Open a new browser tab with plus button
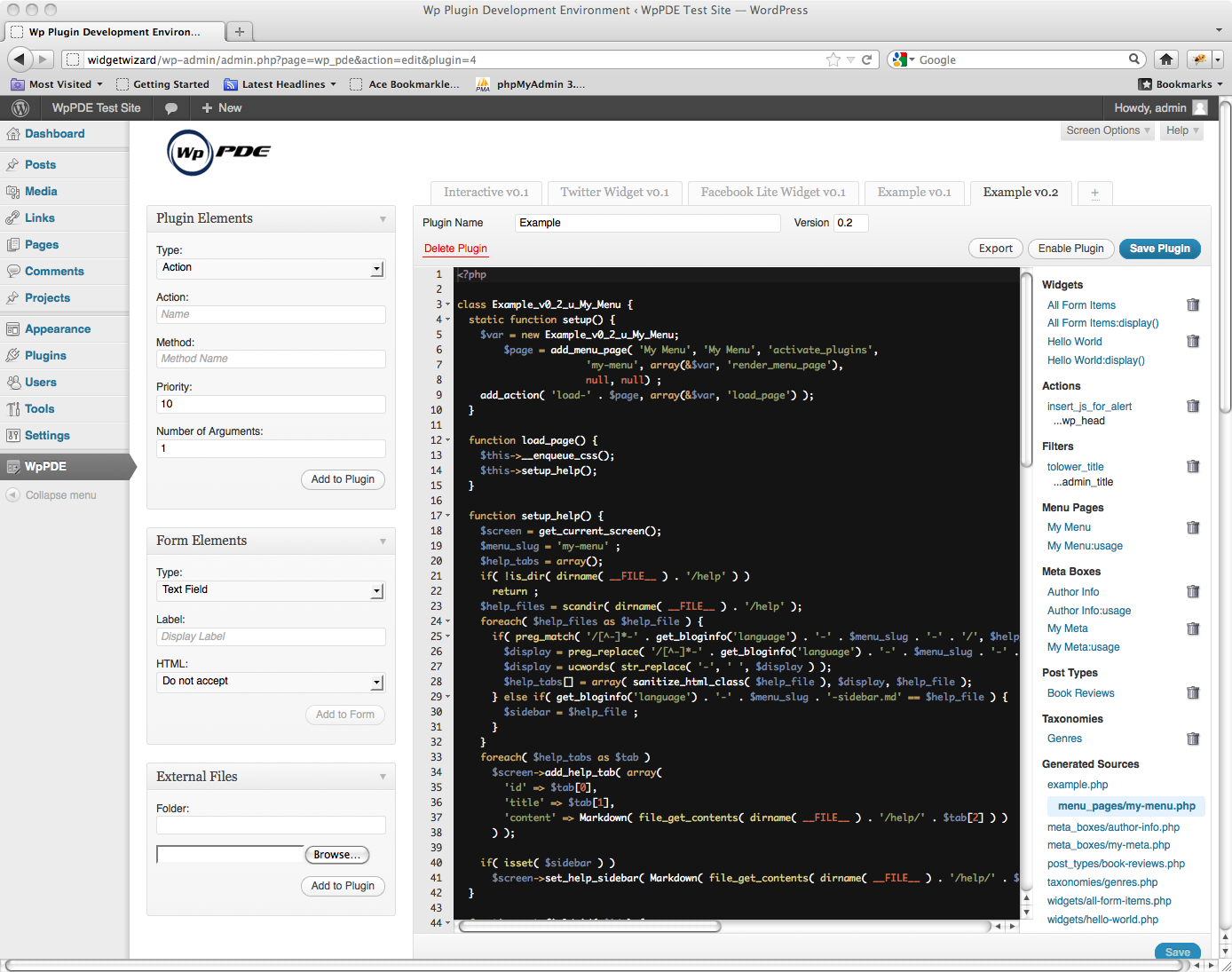The height and width of the screenshot is (972, 1232). [239, 31]
